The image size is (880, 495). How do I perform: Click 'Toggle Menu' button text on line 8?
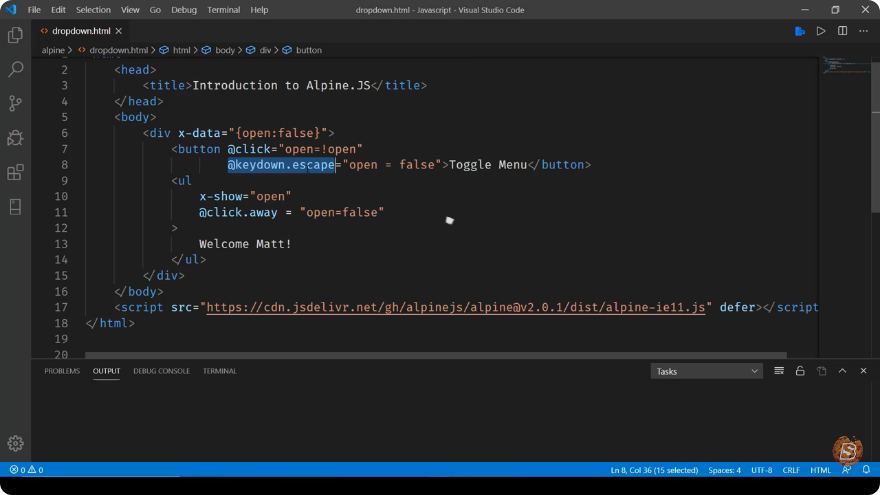pyautogui.click(x=488, y=165)
